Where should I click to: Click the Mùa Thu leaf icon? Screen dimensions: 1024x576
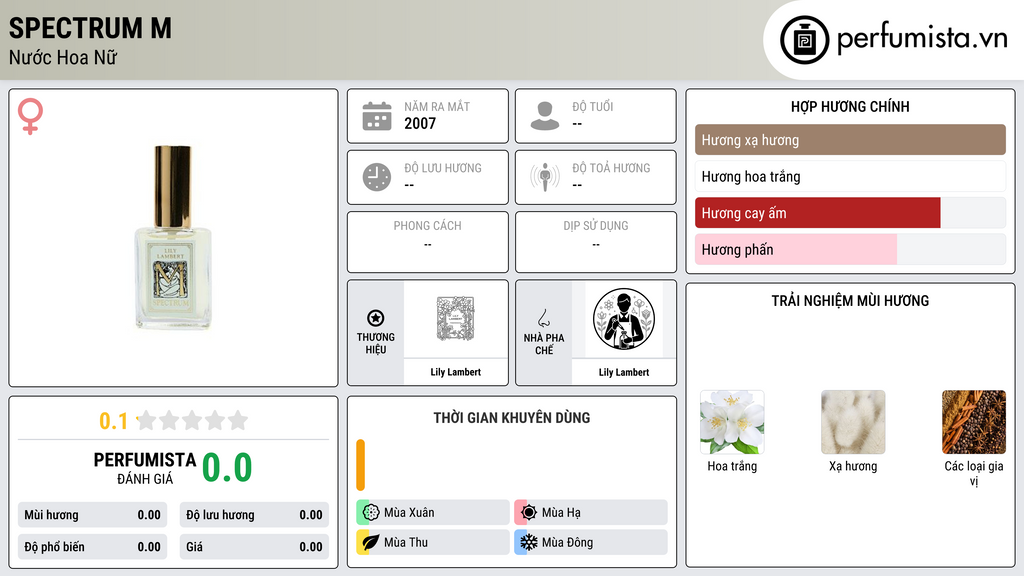[370, 542]
